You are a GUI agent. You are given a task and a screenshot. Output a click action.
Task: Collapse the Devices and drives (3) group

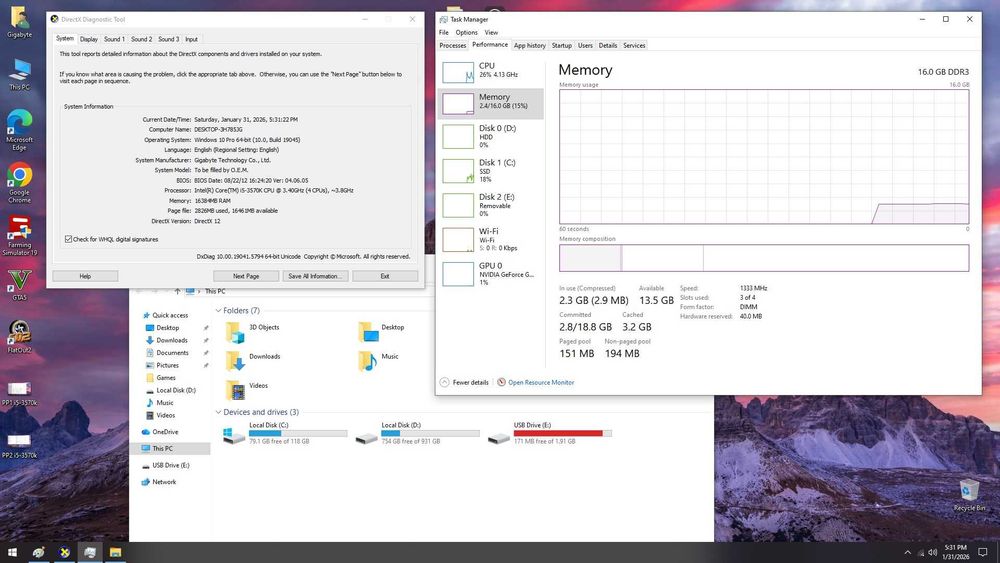pyautogui.click(x=218, y=412)
